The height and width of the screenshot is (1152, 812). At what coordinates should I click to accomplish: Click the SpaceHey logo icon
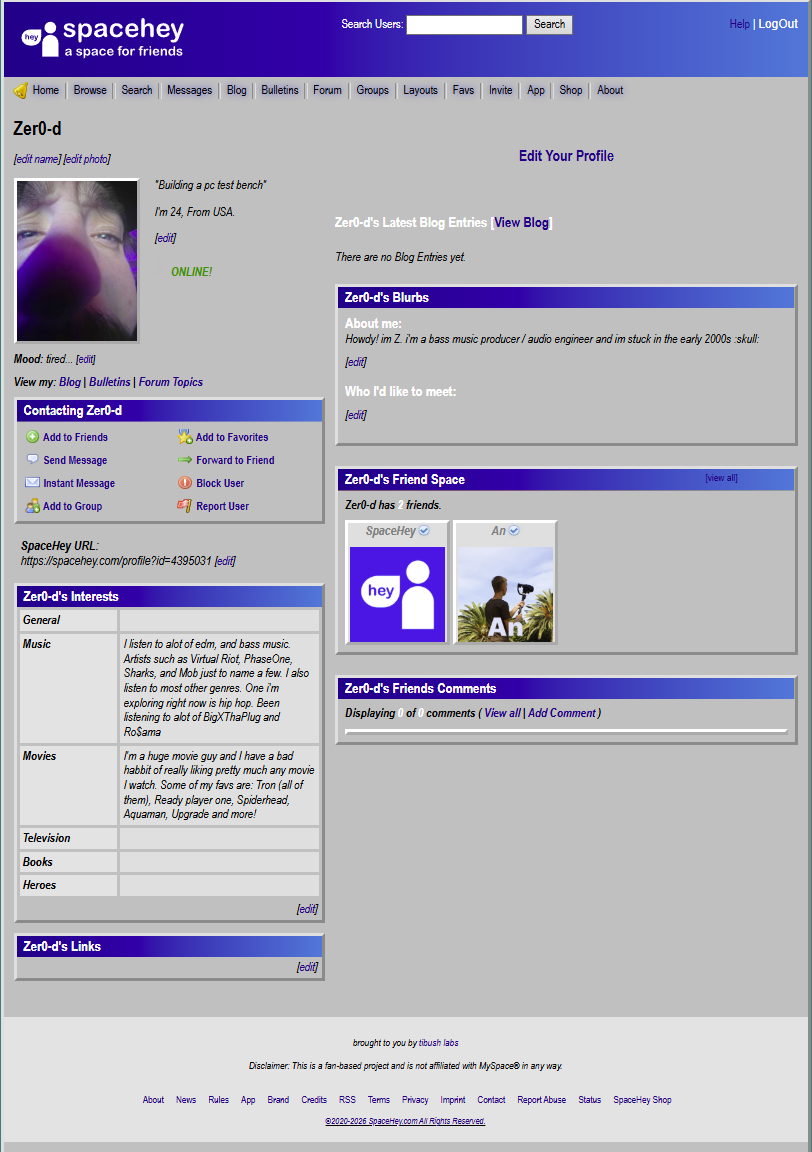click(x=40, y=38)
